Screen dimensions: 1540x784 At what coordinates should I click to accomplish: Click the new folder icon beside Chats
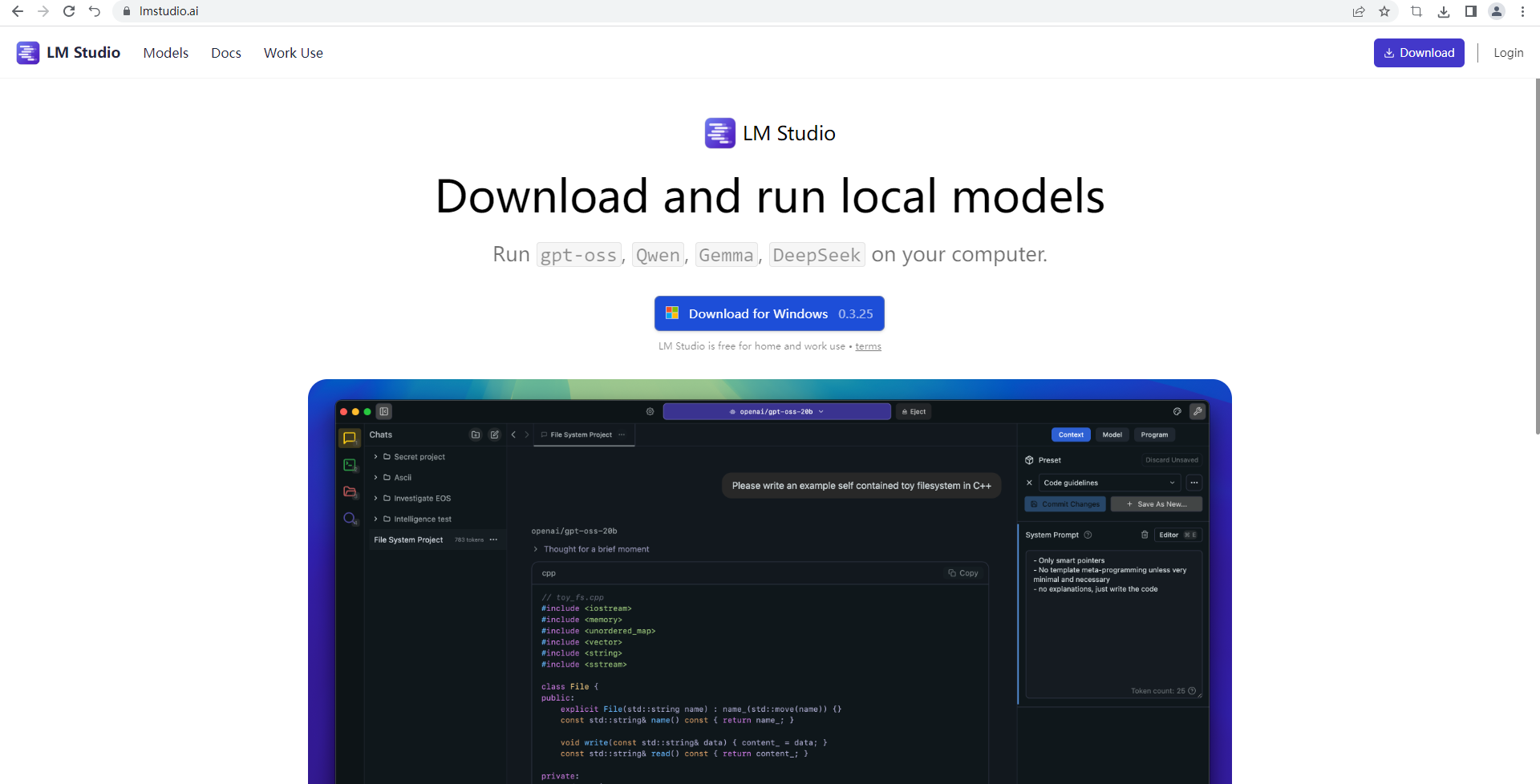(x=476, y=434)
